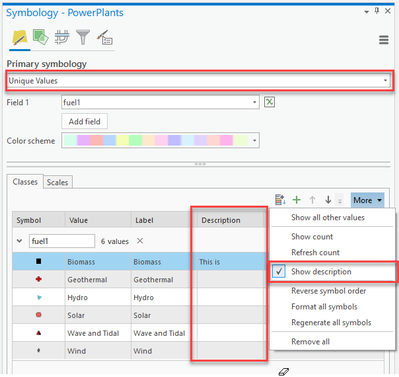
Task: Switch to the Scales tab
Action: pos(57,182)
